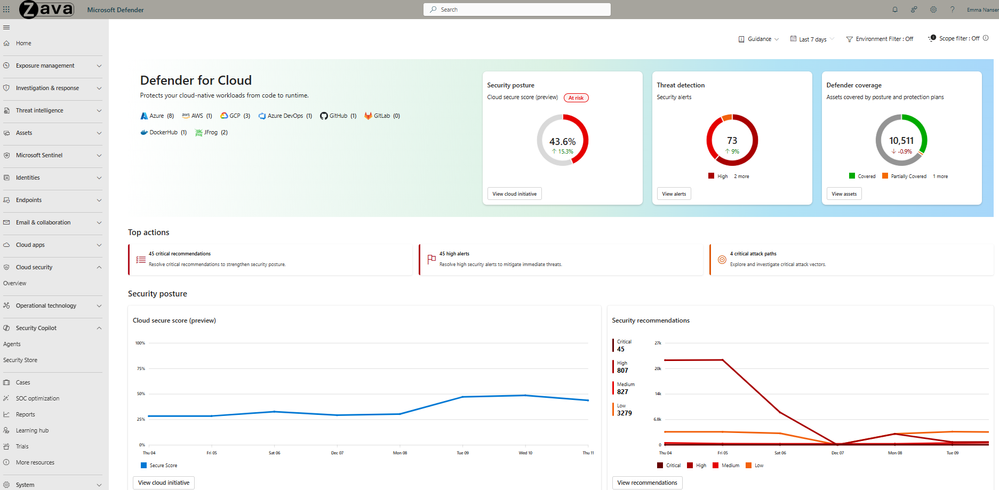
Task: Click the notifications bell icon
Action: coord(895,10)
